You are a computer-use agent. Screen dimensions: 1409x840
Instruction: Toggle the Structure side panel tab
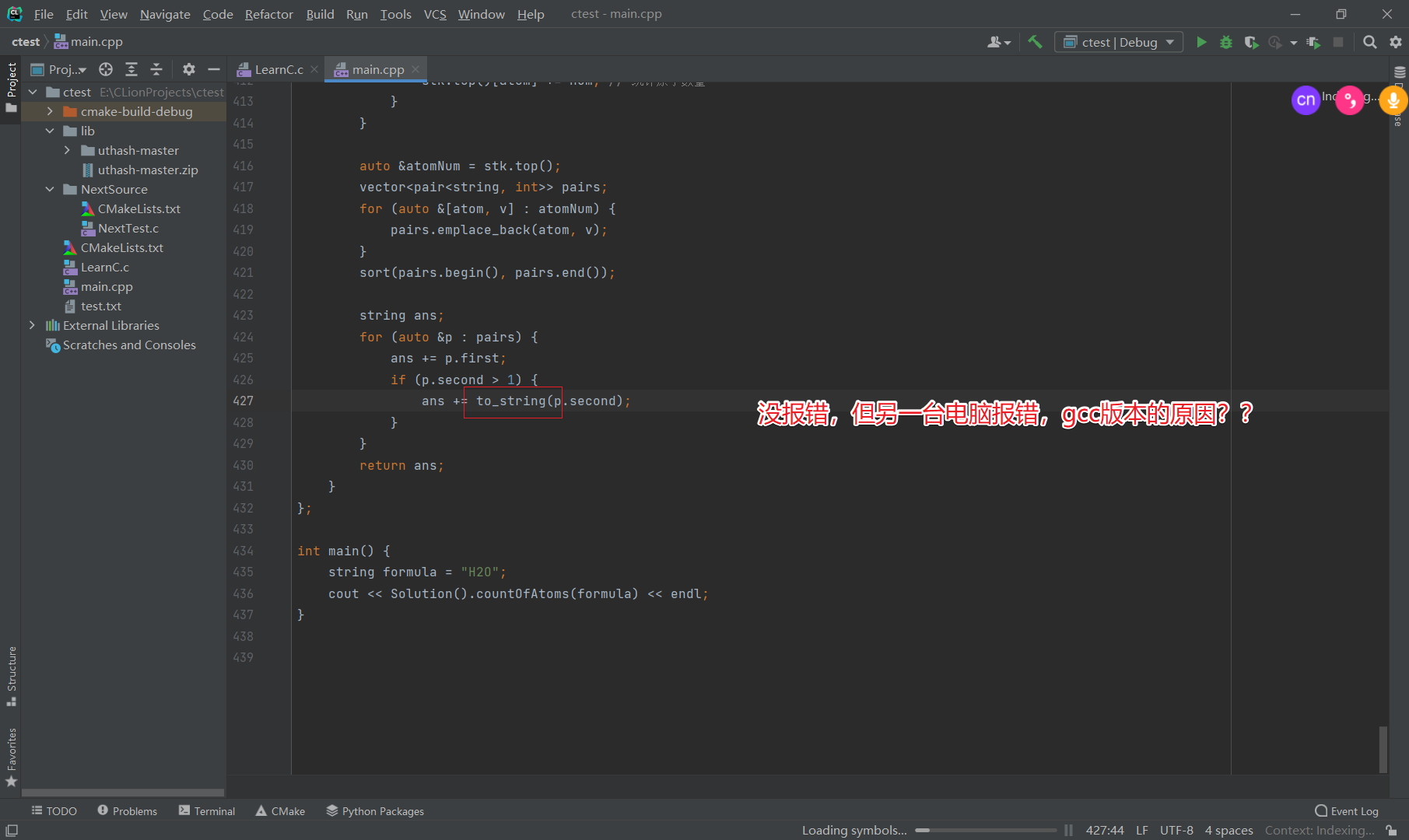[11, 676]
